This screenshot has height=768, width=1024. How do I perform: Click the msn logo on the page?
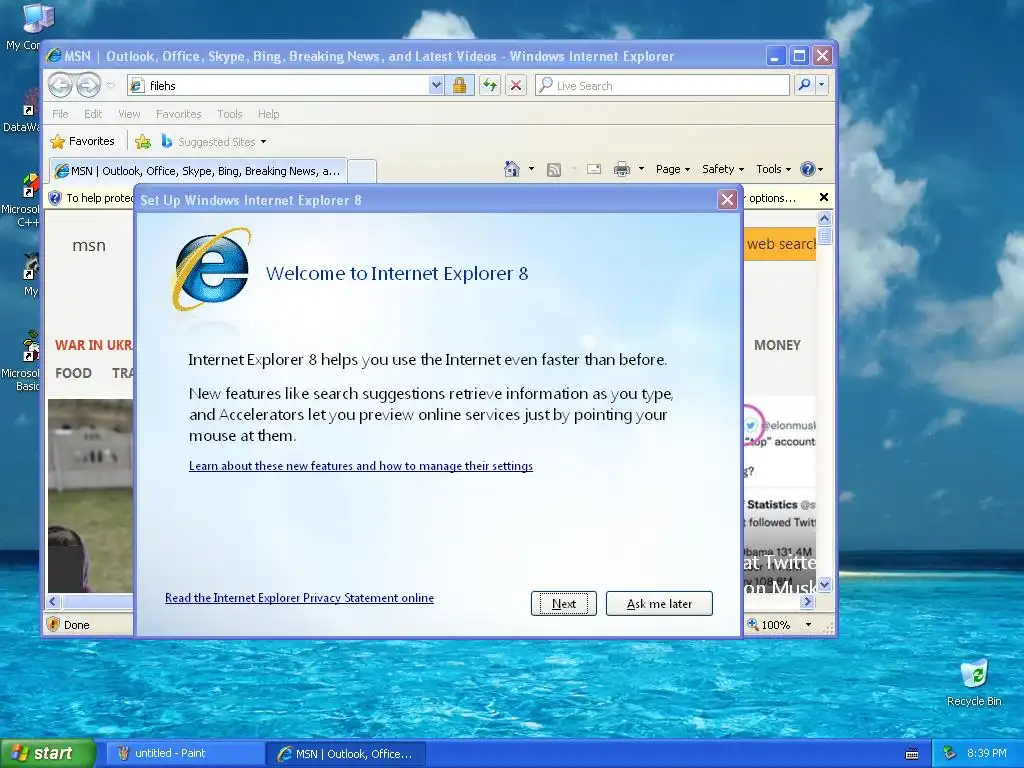point(89,246)
